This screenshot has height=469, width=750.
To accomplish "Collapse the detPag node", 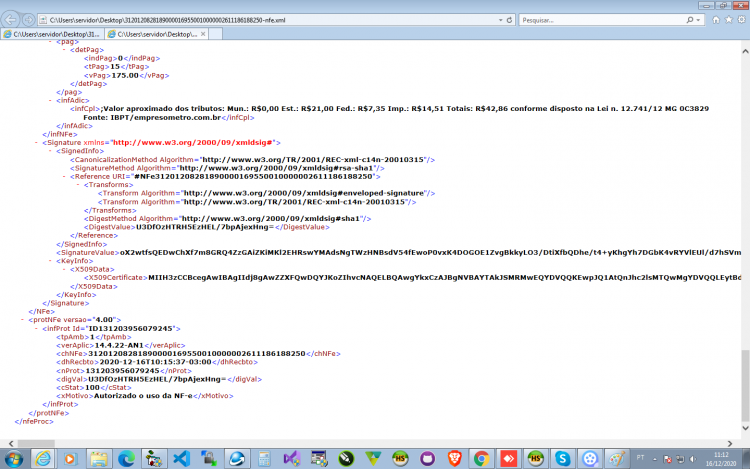I will [x=64, y=49].
